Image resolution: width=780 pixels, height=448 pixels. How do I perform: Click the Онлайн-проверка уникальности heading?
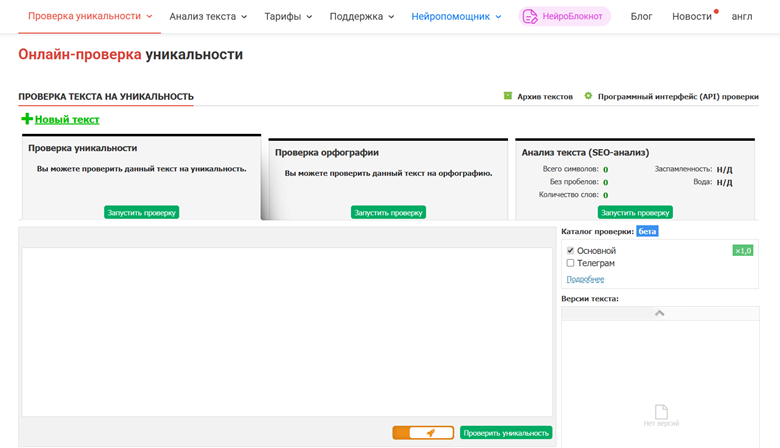(x=130, y=54)
